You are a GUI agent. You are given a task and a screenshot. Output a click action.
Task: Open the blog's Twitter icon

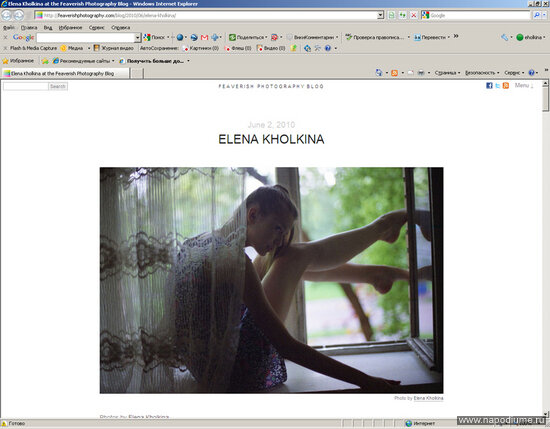tap(497, 85)
